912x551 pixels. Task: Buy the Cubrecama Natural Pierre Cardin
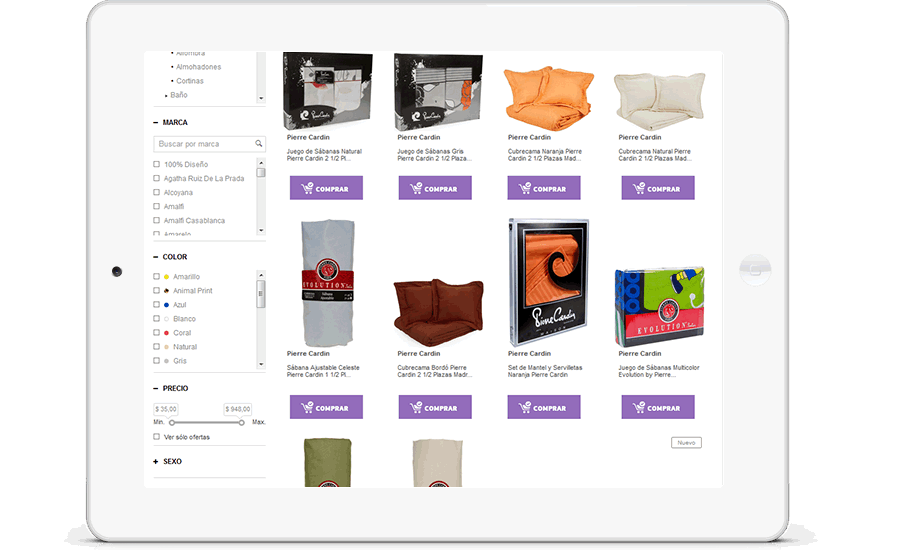658,188
